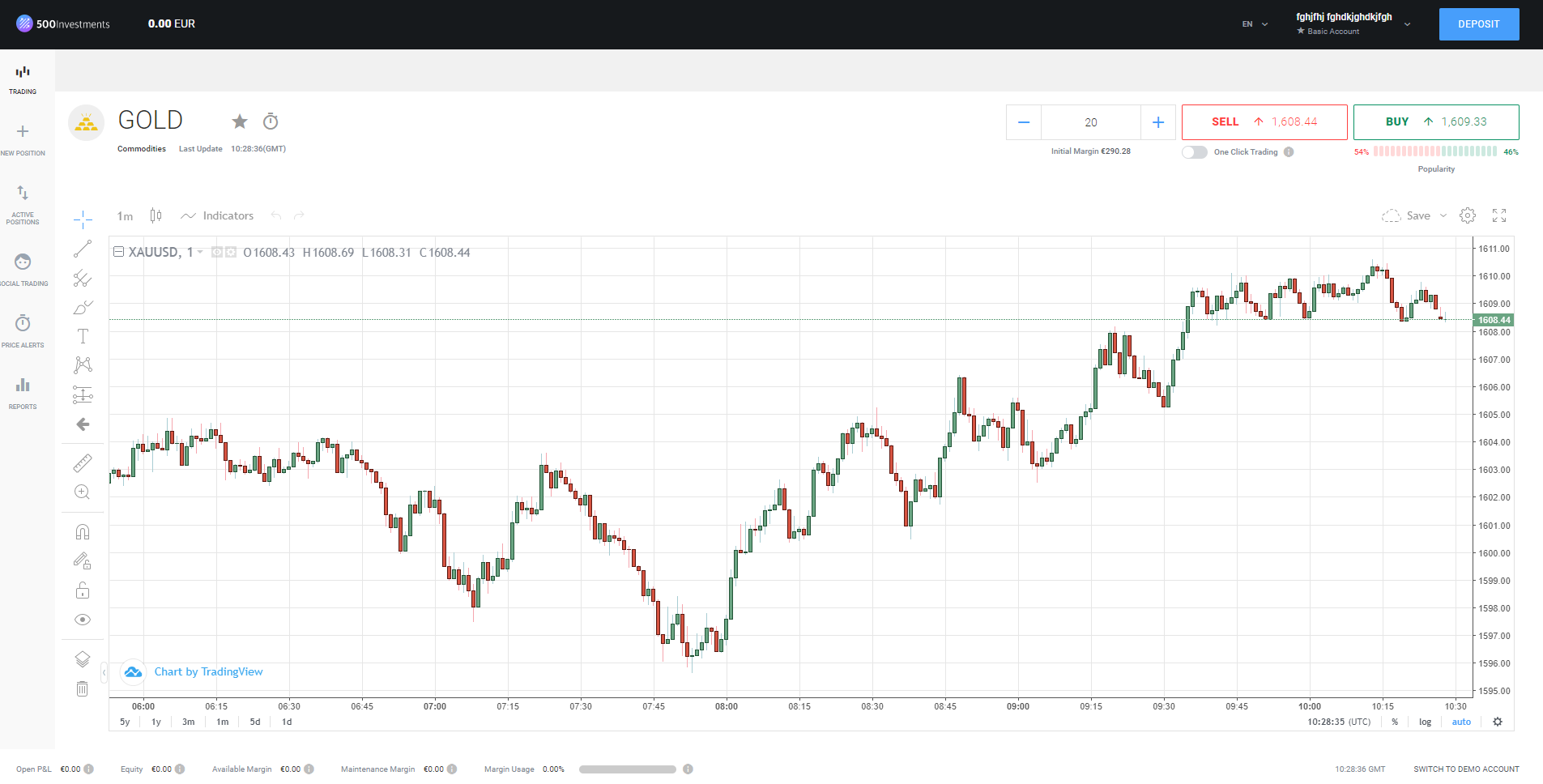The height and width of the screenshot is (784, 1543).
Task: Choose the ruler measure tool
Action: pos(83,463)
